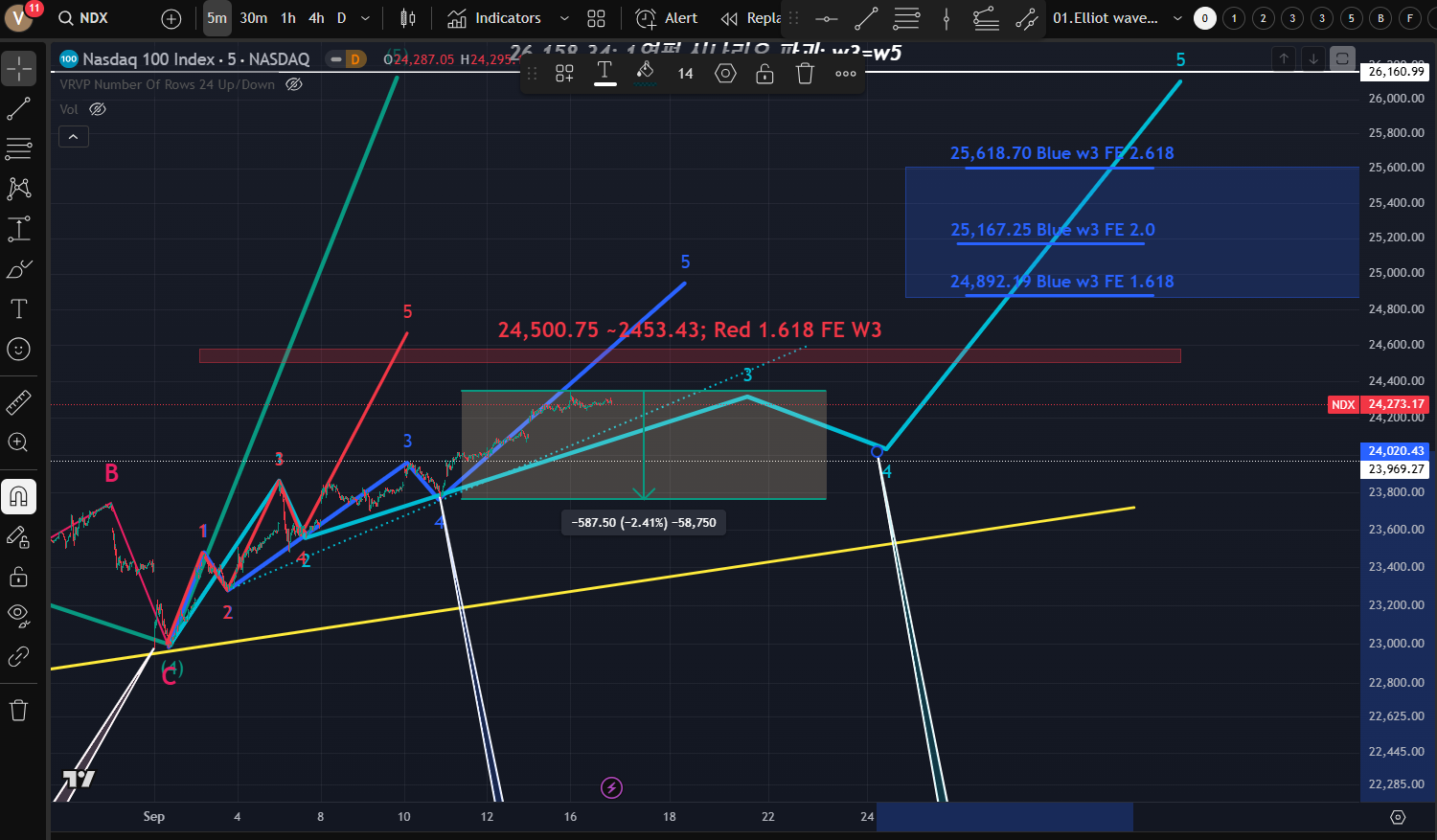Open the Indicators dialog
Screen dimensions: 1437x840
[x=494, y=18]
